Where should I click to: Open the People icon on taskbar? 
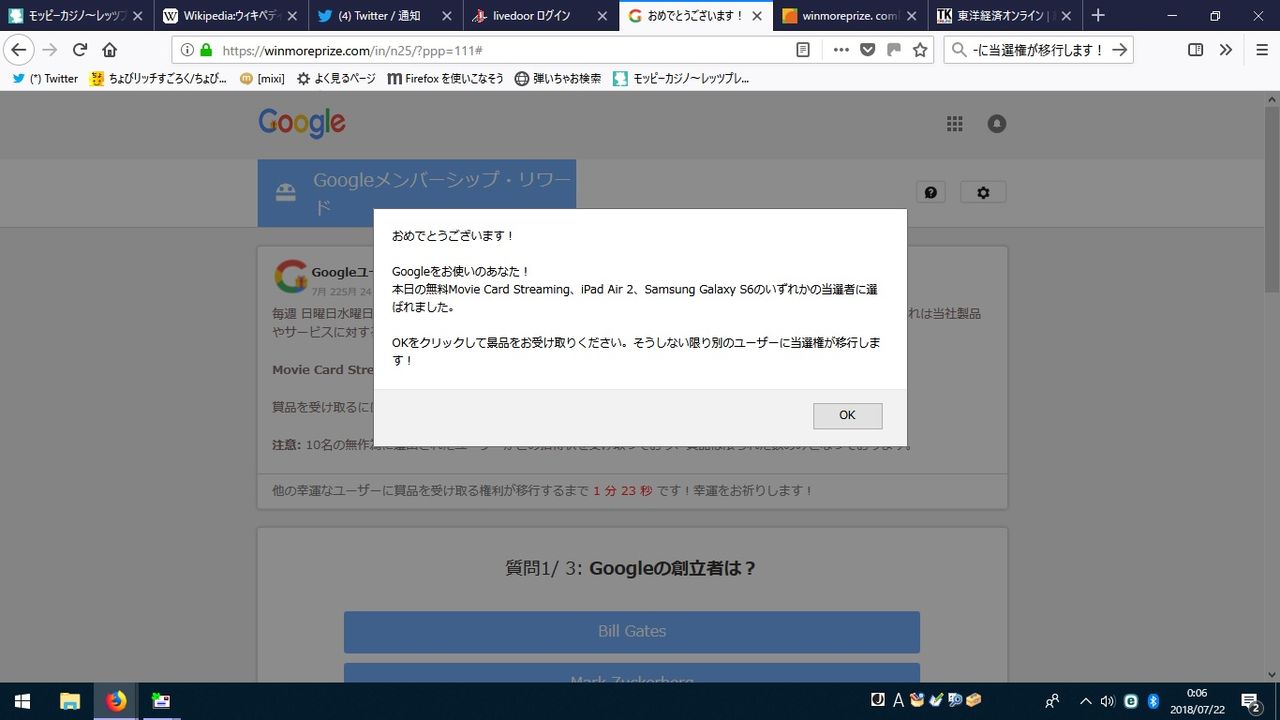[x=1052, y=701]
